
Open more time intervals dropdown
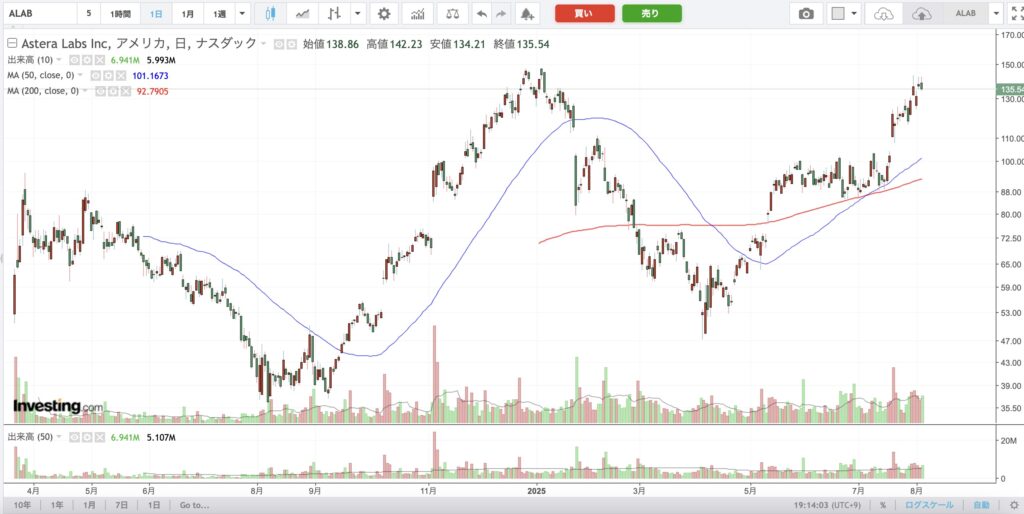coord(243,13)
